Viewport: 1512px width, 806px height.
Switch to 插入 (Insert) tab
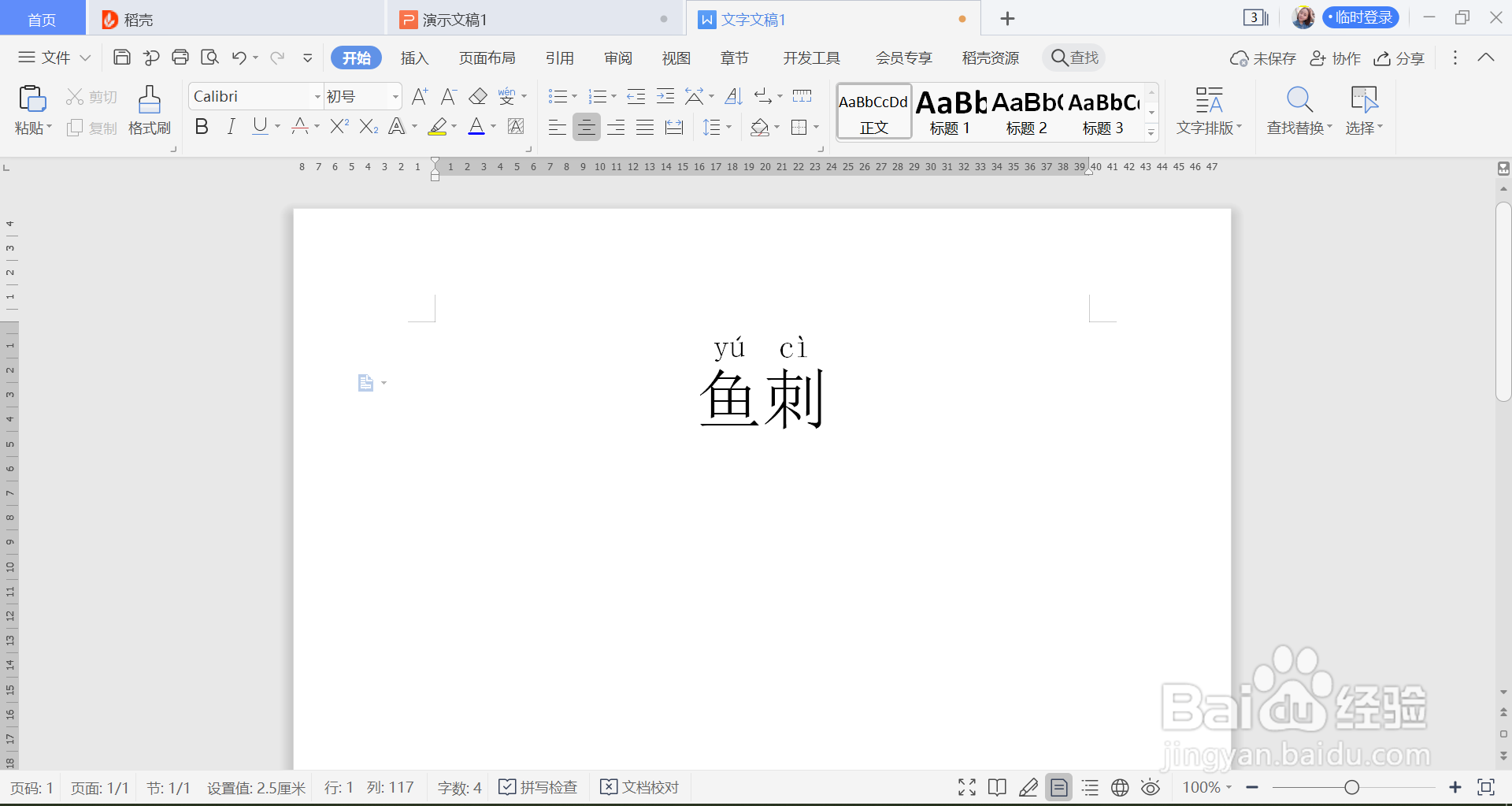point(414,58)
